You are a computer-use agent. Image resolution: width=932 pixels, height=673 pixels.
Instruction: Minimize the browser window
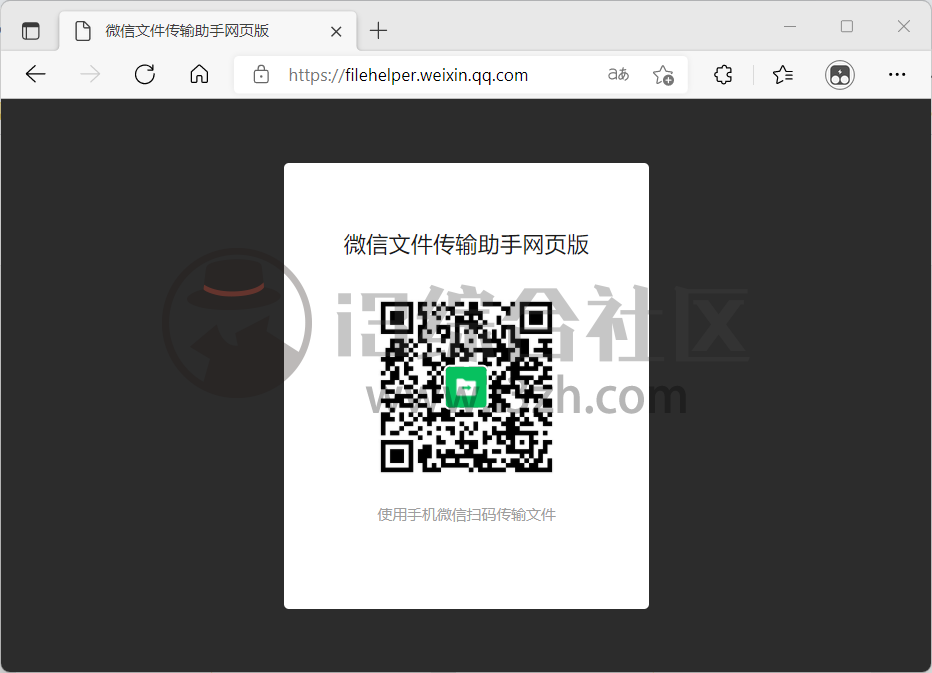(x=790, y=27)
